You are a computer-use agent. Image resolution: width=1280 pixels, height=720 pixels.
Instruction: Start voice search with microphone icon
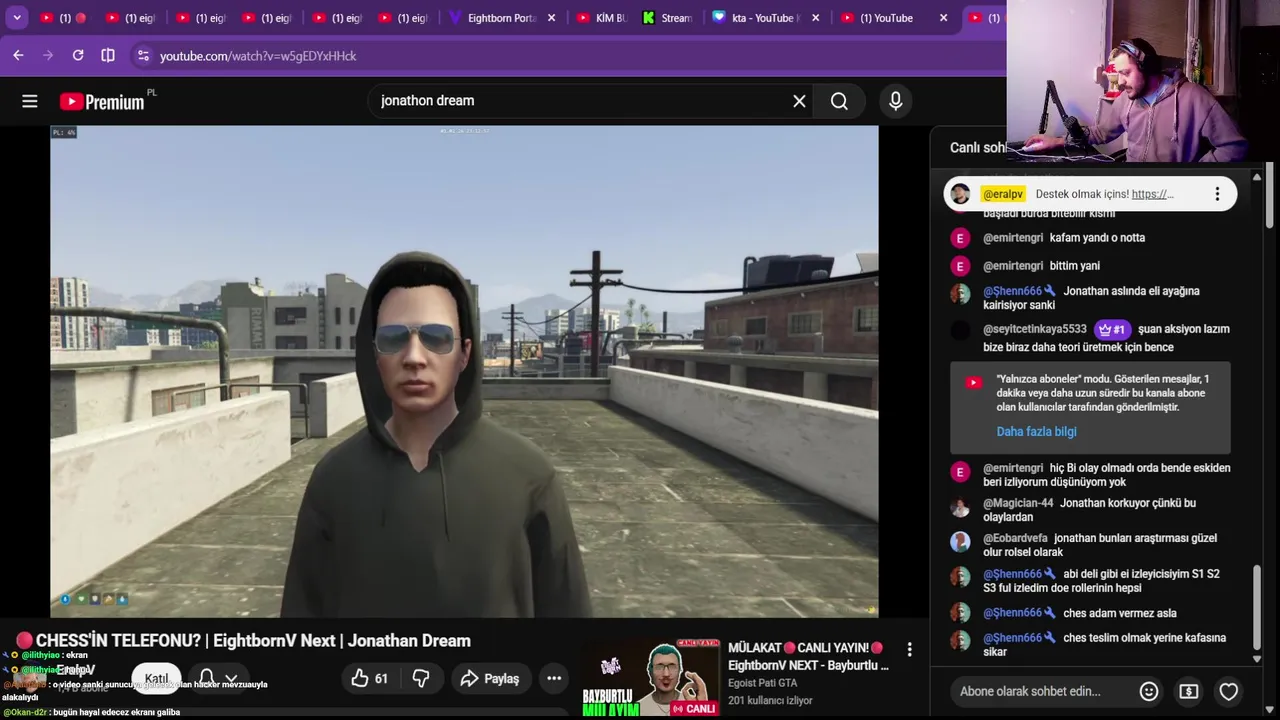(x=895, y=101)
